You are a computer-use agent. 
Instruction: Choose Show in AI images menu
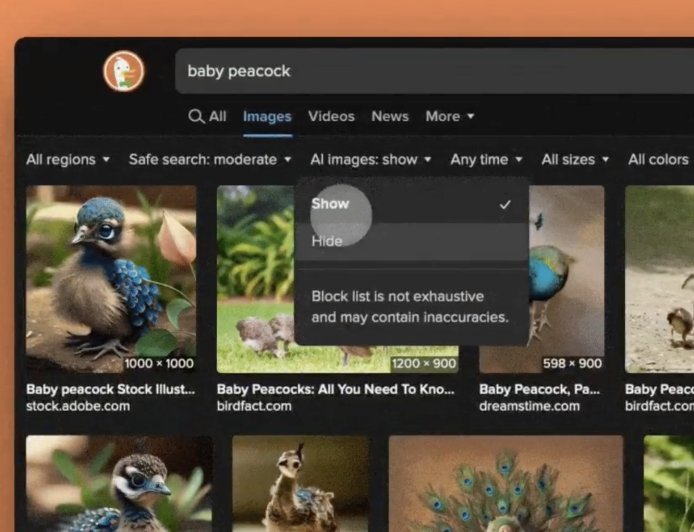(x=412, y=204)
